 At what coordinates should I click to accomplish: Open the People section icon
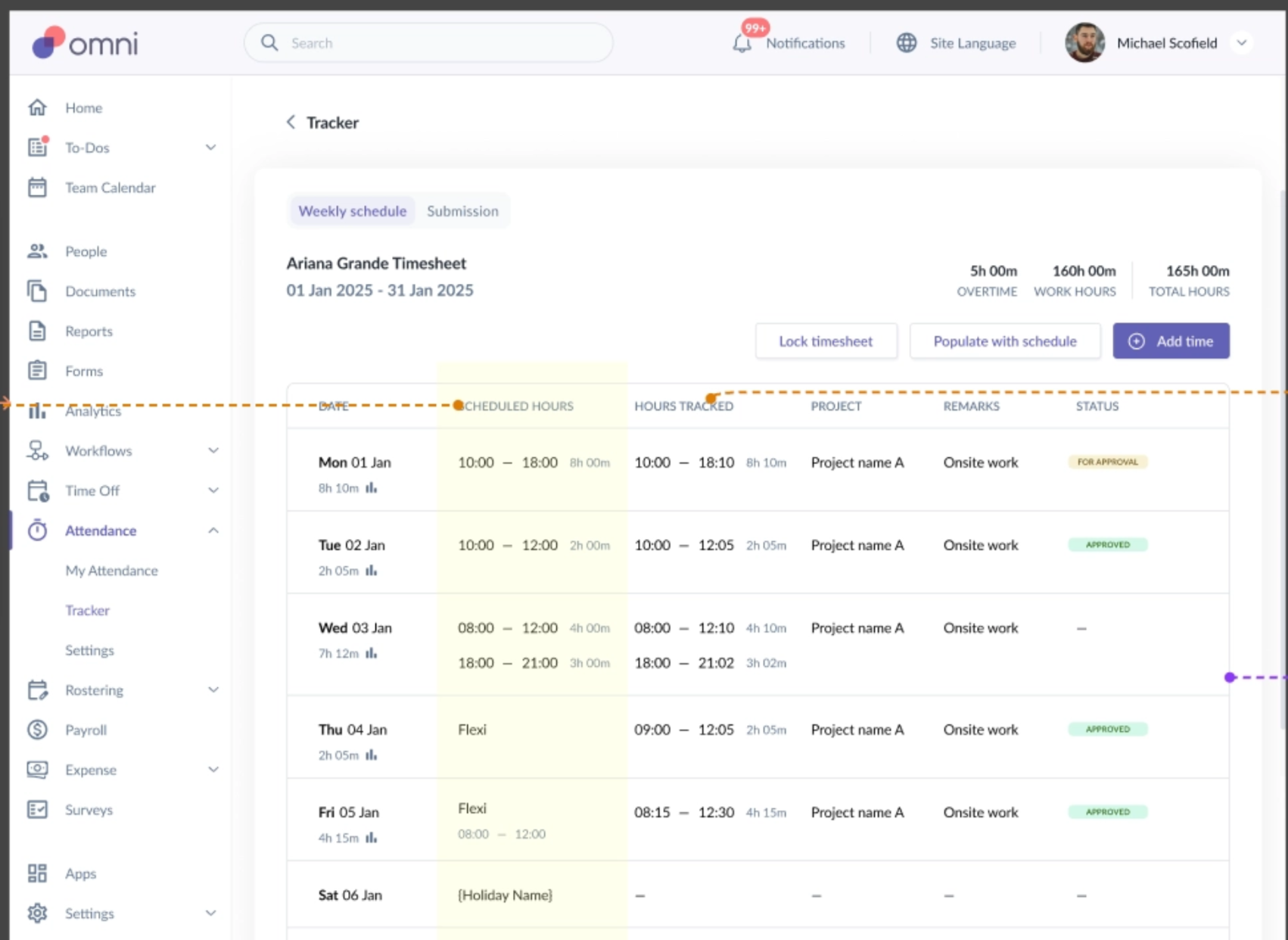pos(37,251)
